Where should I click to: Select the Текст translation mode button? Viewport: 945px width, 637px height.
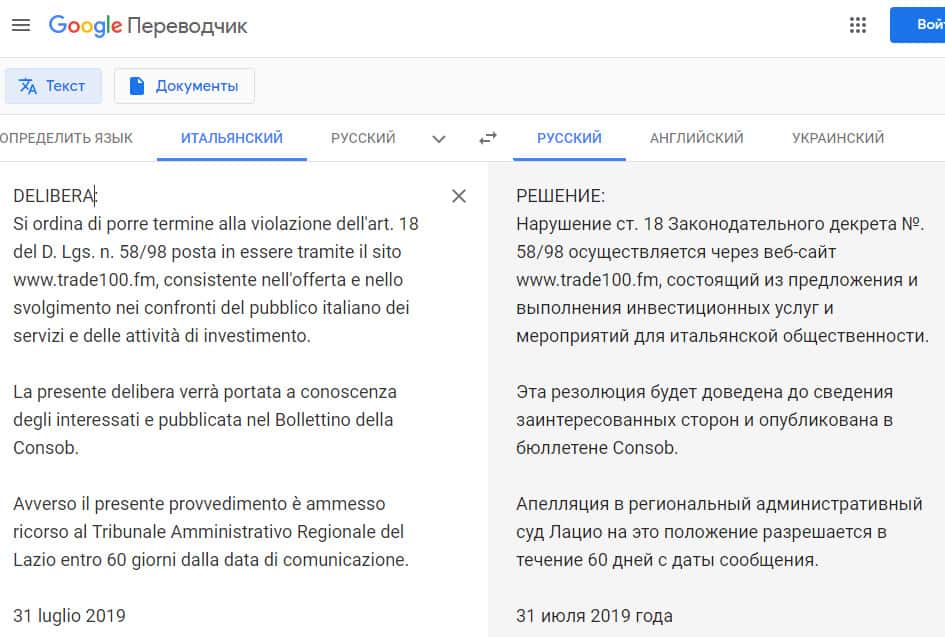click(x=53, y=86)
